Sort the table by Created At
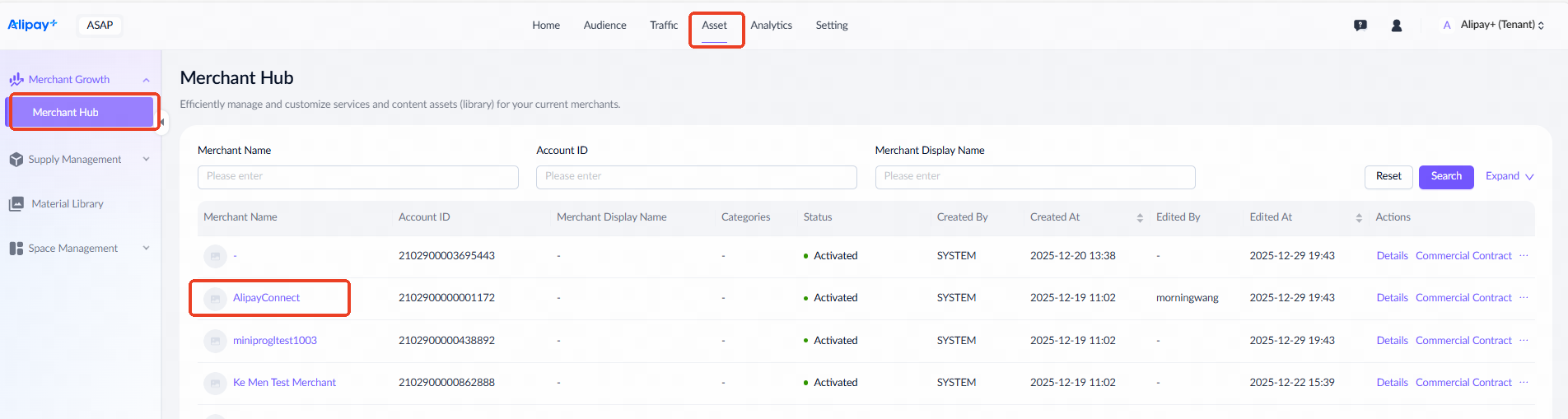 click(x=1140, y=217)
